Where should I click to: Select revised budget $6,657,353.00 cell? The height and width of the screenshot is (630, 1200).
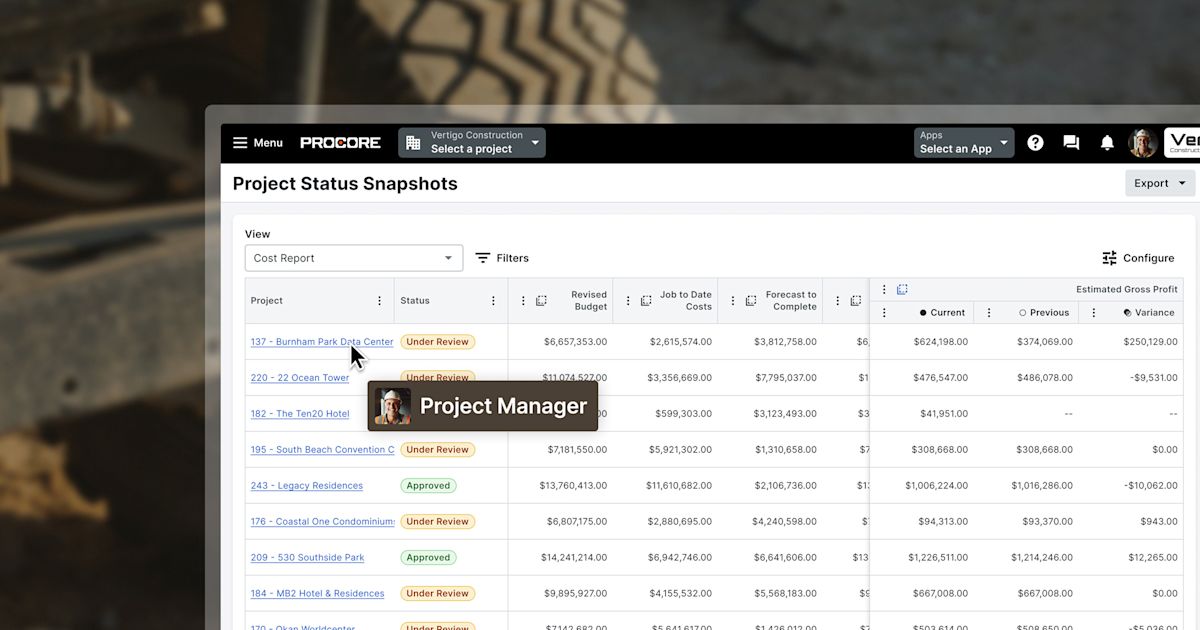coord(575,342)
